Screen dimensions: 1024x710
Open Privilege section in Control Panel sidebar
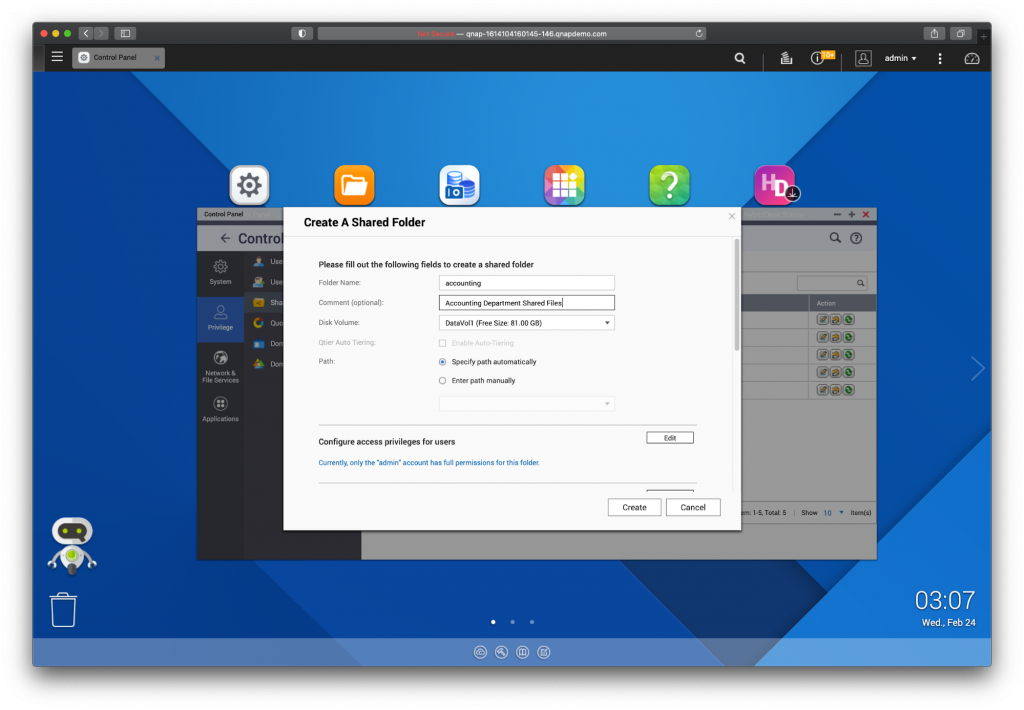pos(221,318)
